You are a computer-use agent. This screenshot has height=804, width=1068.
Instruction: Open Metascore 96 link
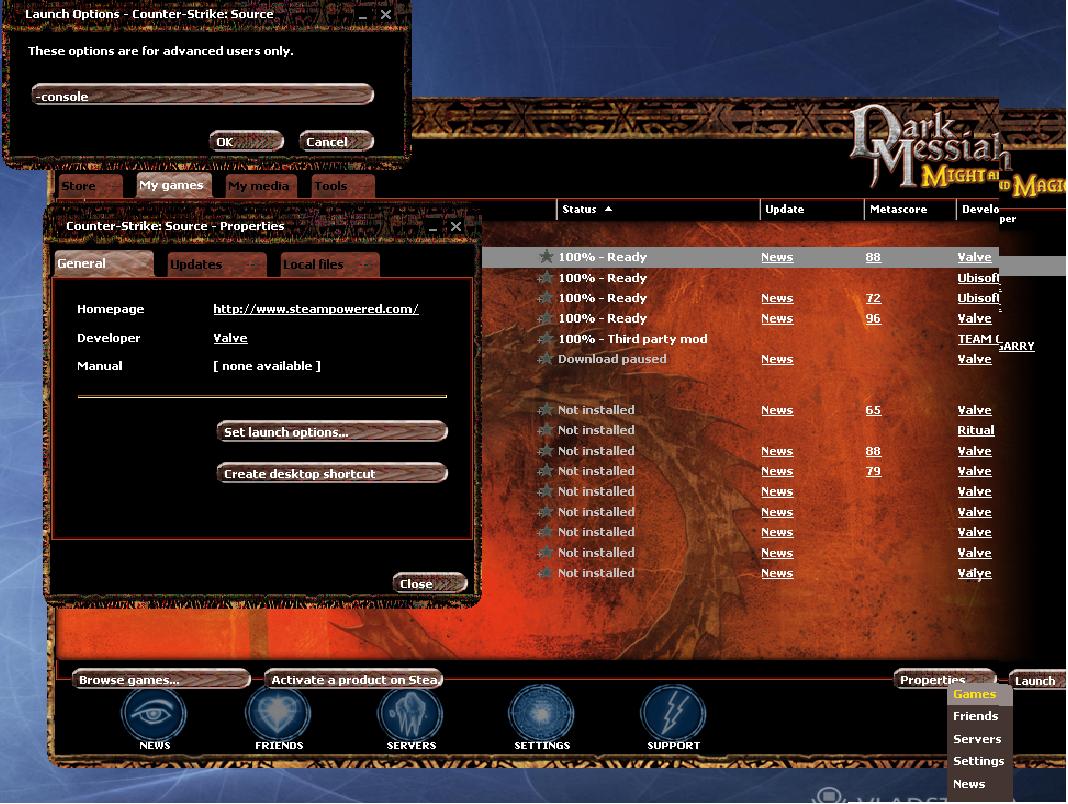pos(873,318)
